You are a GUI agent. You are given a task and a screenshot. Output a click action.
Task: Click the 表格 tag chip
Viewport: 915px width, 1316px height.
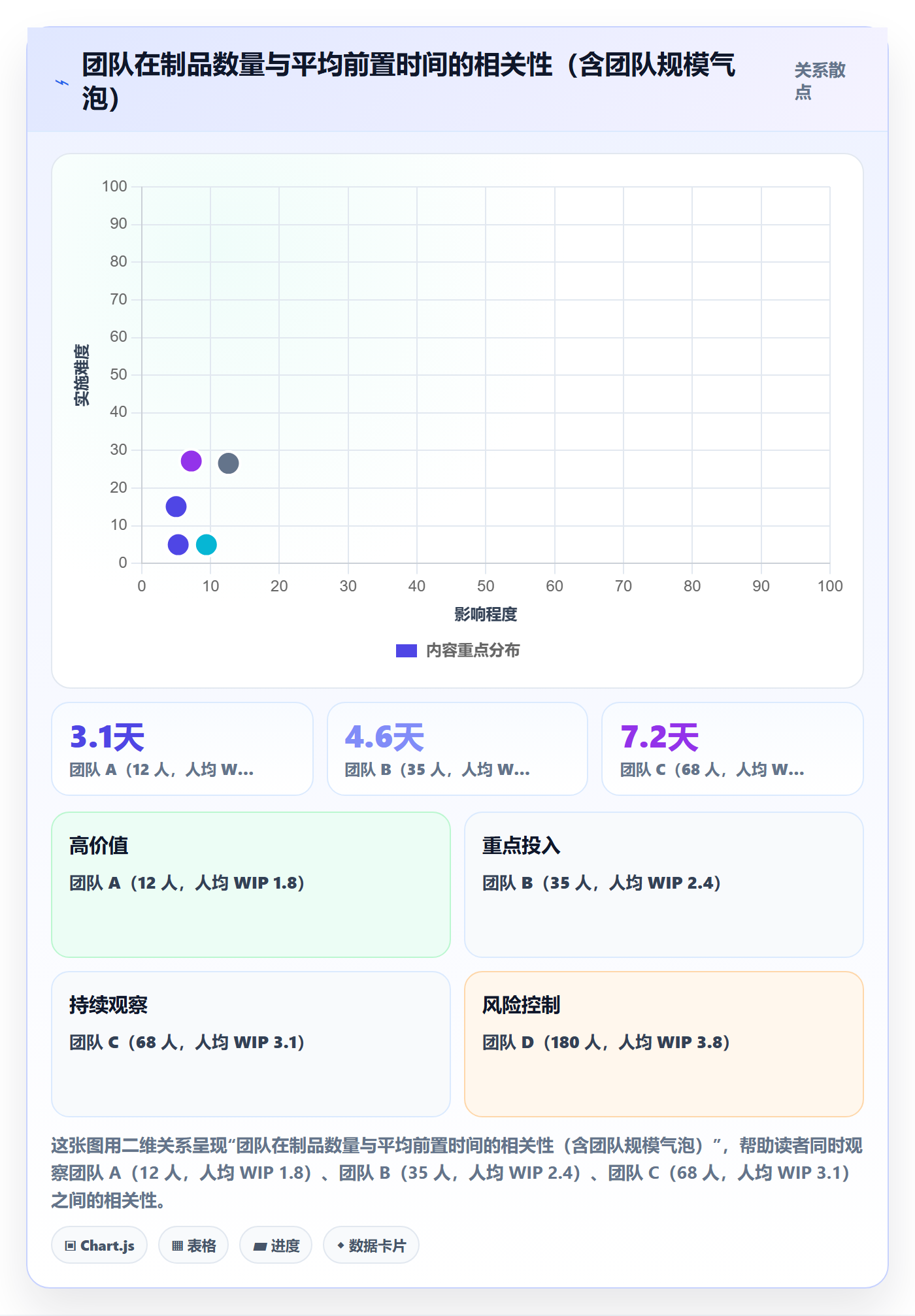[x=193, y=1245]
